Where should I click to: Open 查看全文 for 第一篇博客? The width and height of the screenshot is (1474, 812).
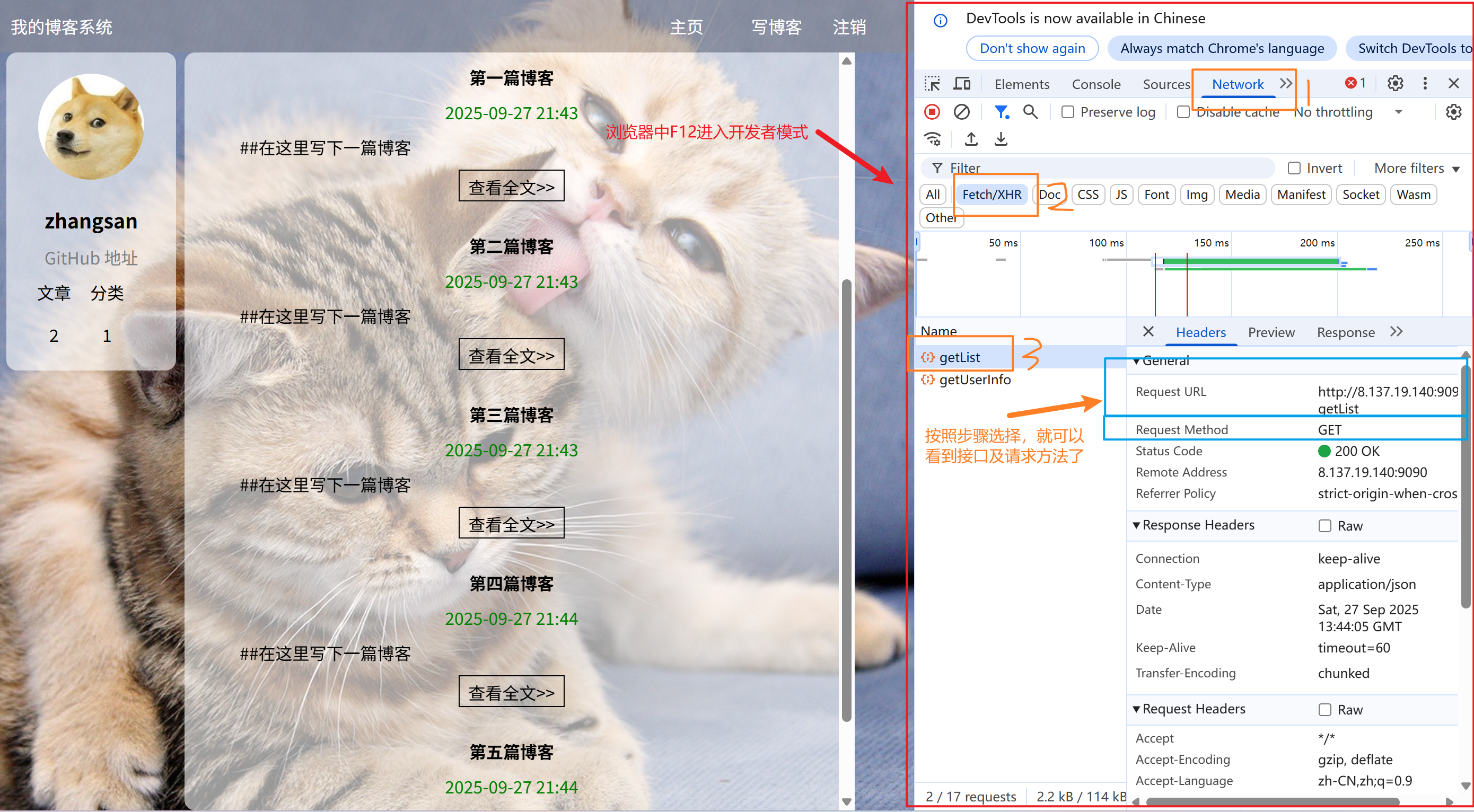511,186
